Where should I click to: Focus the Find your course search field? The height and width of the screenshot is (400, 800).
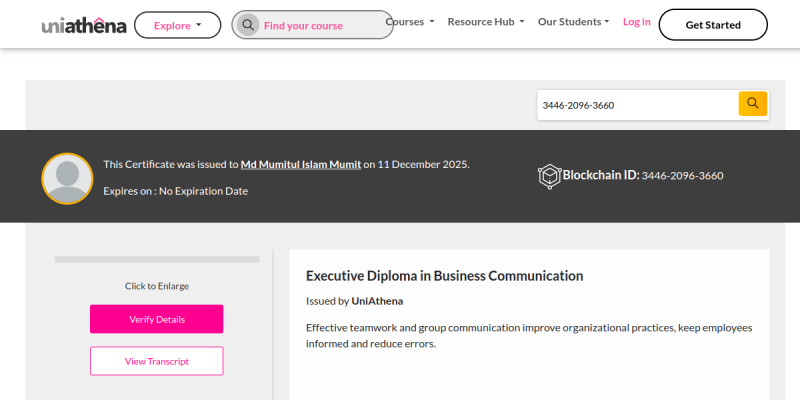tap(312, 25)
